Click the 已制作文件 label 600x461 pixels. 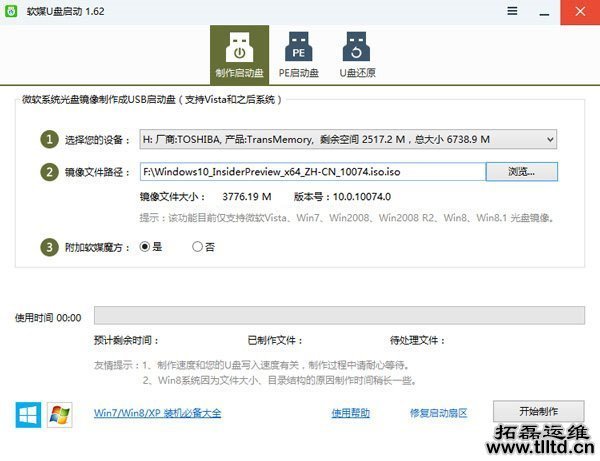[x=275, y=340]
